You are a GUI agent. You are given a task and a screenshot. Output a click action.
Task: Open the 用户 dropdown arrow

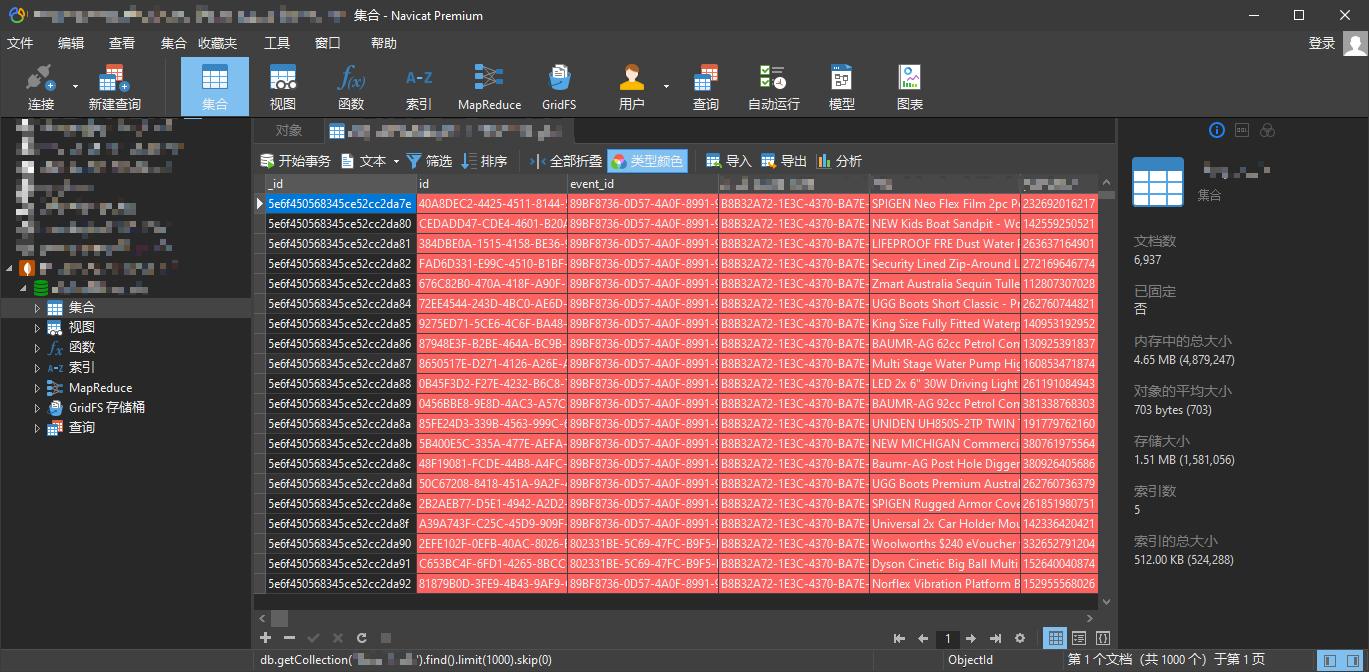(666, 87)
